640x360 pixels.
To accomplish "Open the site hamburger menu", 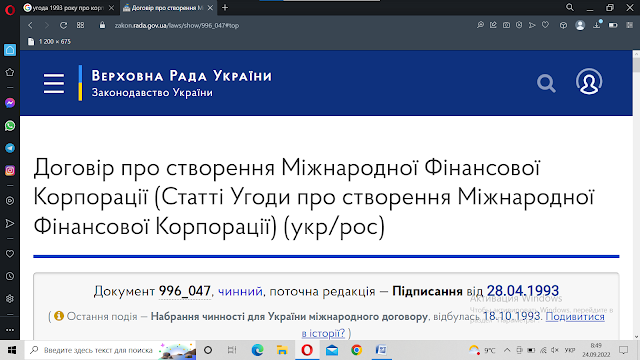I will [54, 83].
